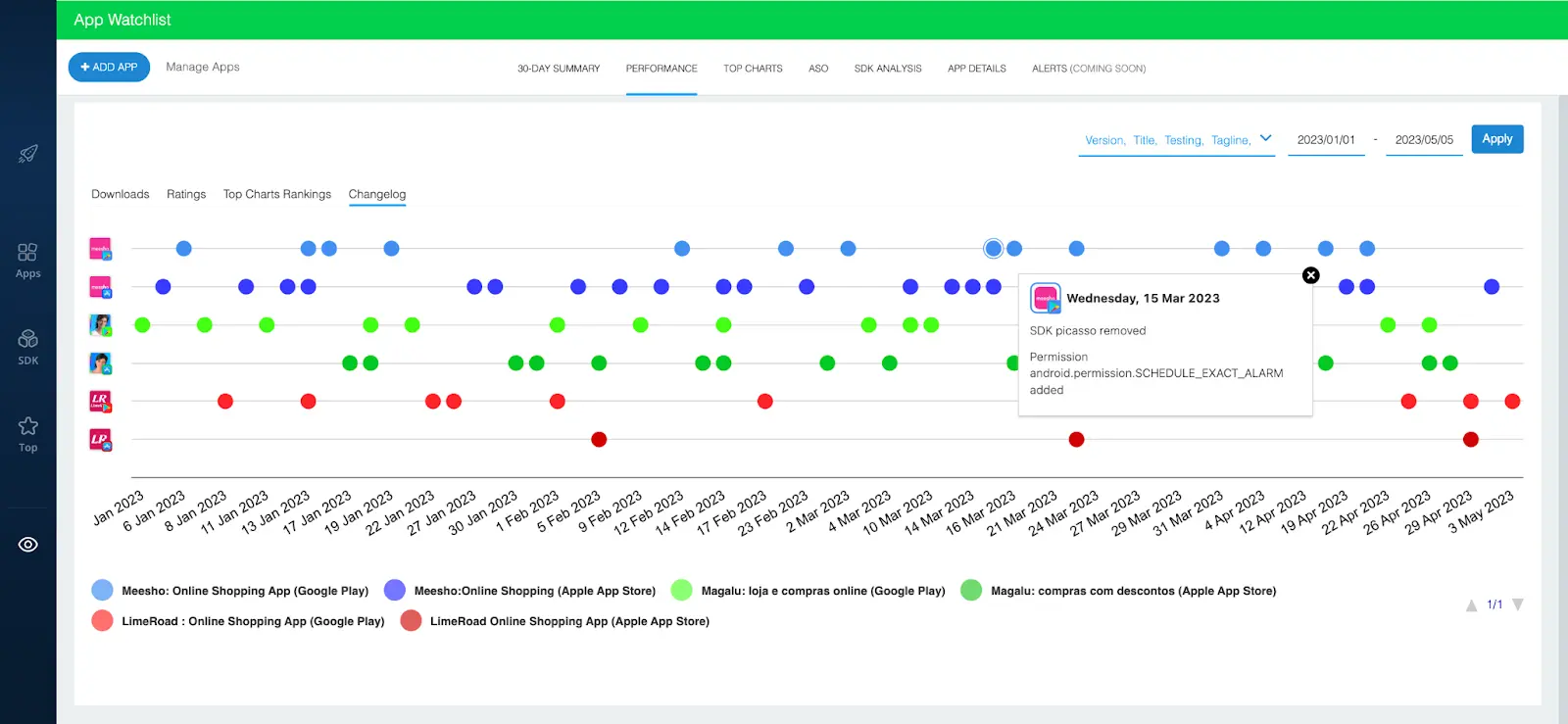1568x724 pixels.
Task: Click the Meesho Google Play row icon
Action: click(x=100, y=249)
